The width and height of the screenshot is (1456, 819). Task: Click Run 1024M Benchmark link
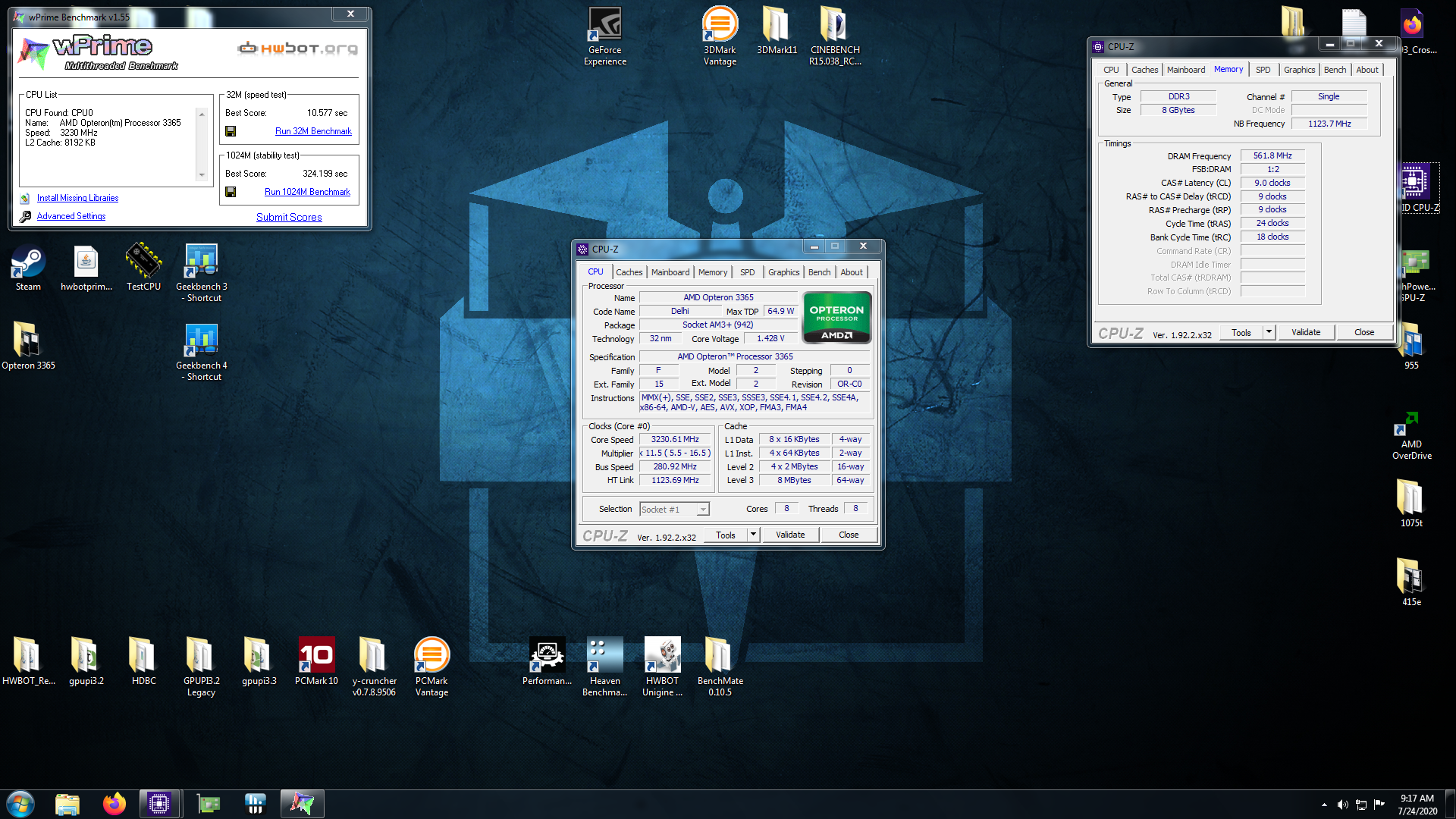(x=307, y=192)
